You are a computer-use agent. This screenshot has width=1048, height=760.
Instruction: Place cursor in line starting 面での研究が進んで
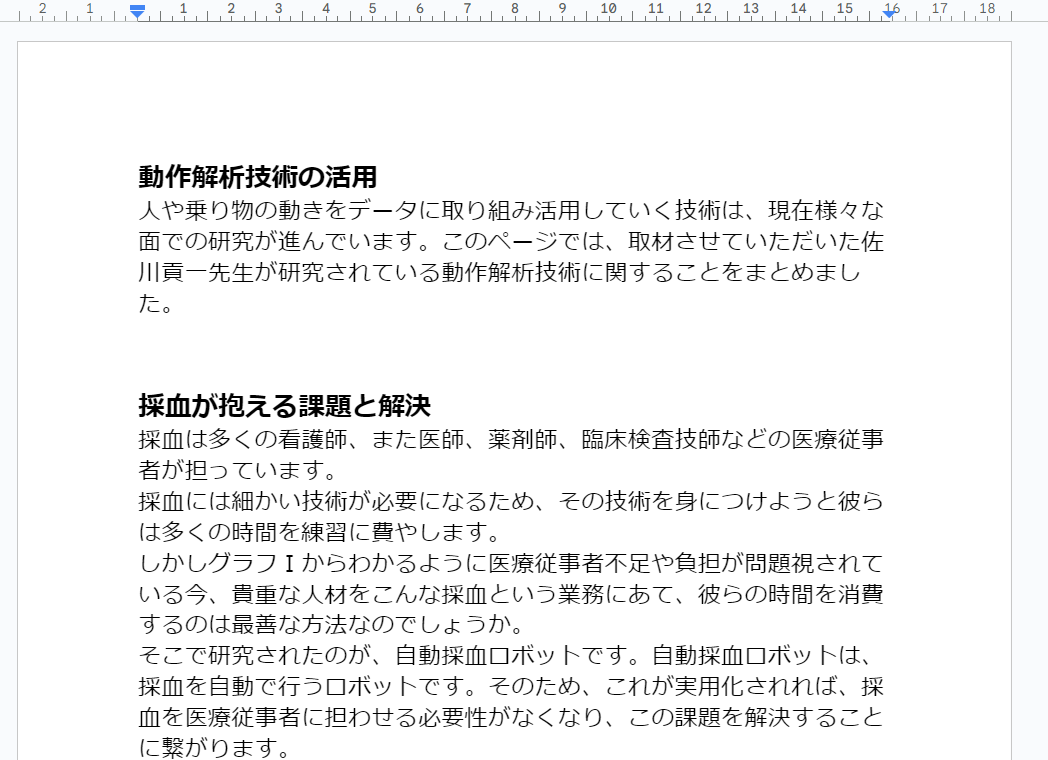(510, 242)
